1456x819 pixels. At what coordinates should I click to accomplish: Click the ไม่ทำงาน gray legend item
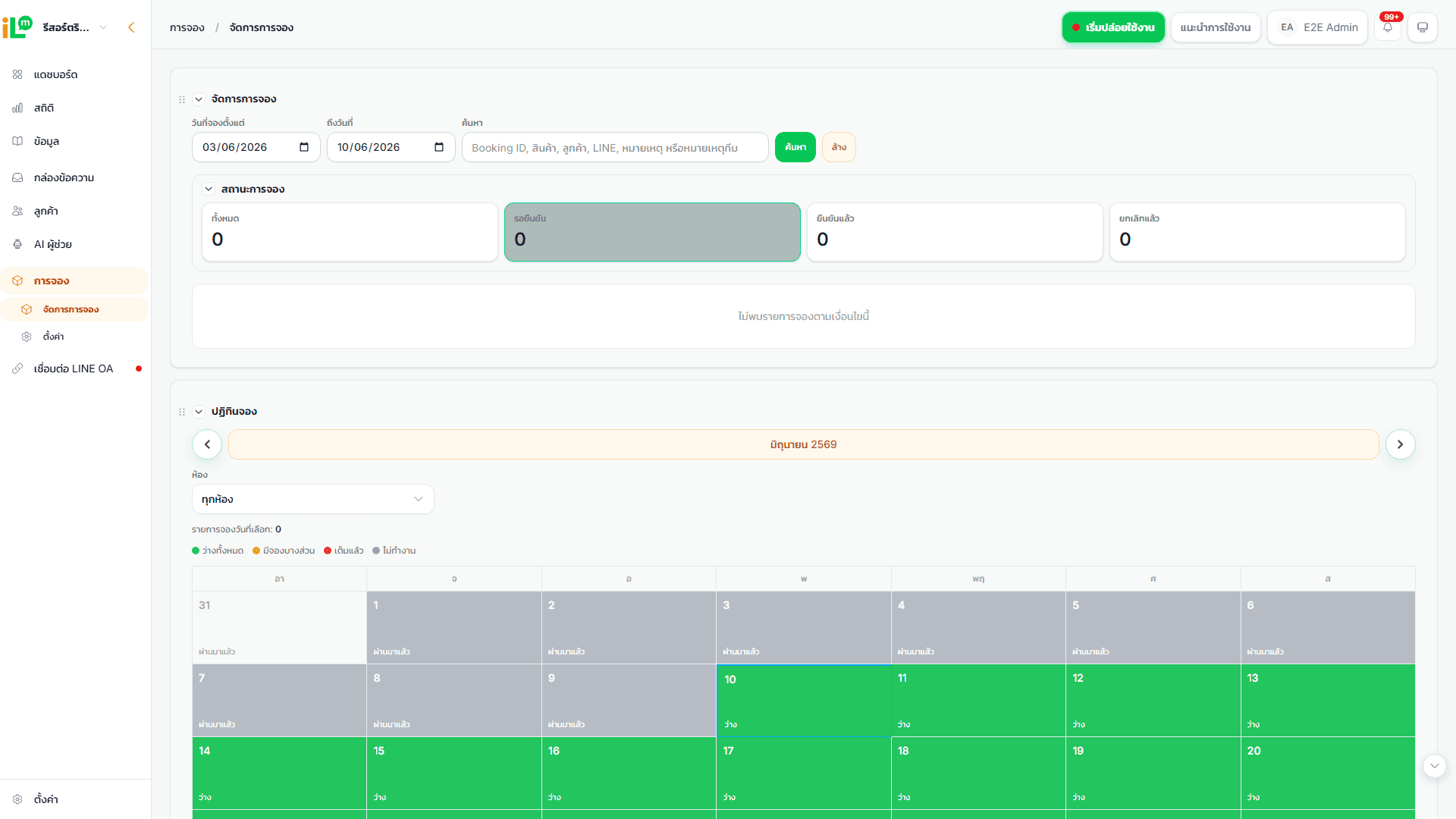pos(394,551)
